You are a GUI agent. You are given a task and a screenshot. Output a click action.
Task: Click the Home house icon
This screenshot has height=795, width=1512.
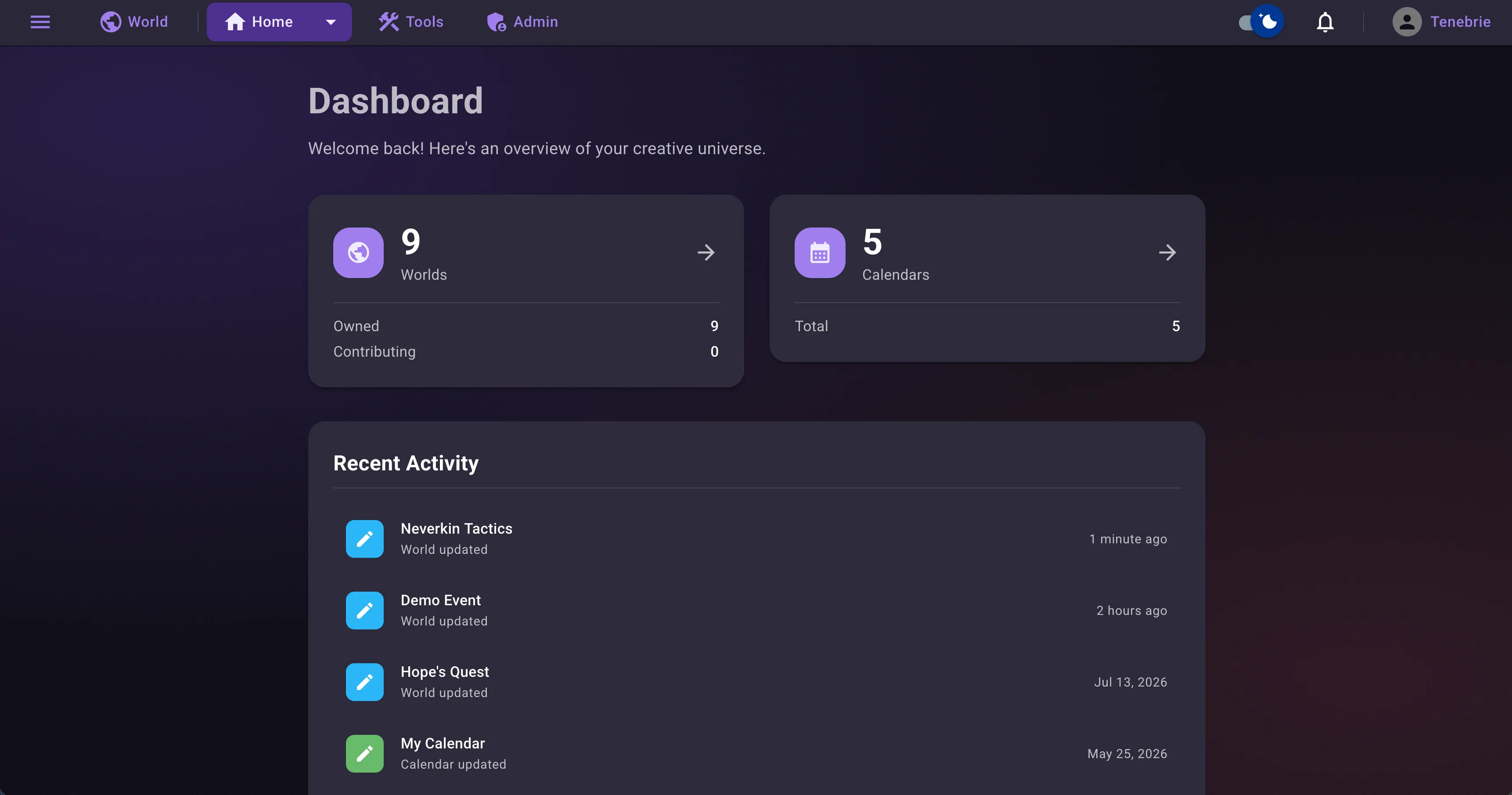tap(235, 22)
